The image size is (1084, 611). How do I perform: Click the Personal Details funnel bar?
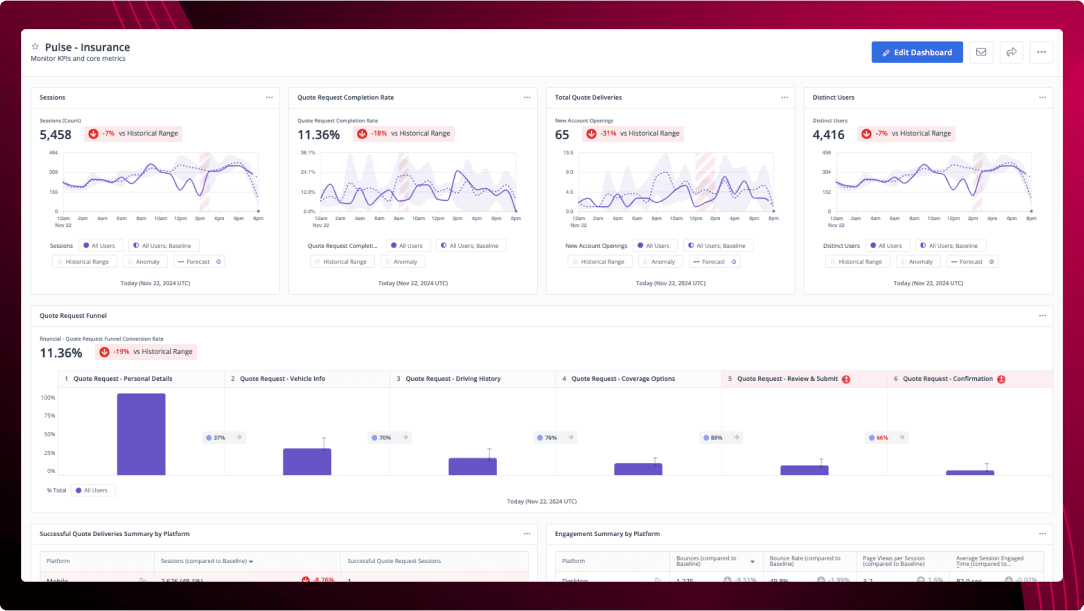140,435
